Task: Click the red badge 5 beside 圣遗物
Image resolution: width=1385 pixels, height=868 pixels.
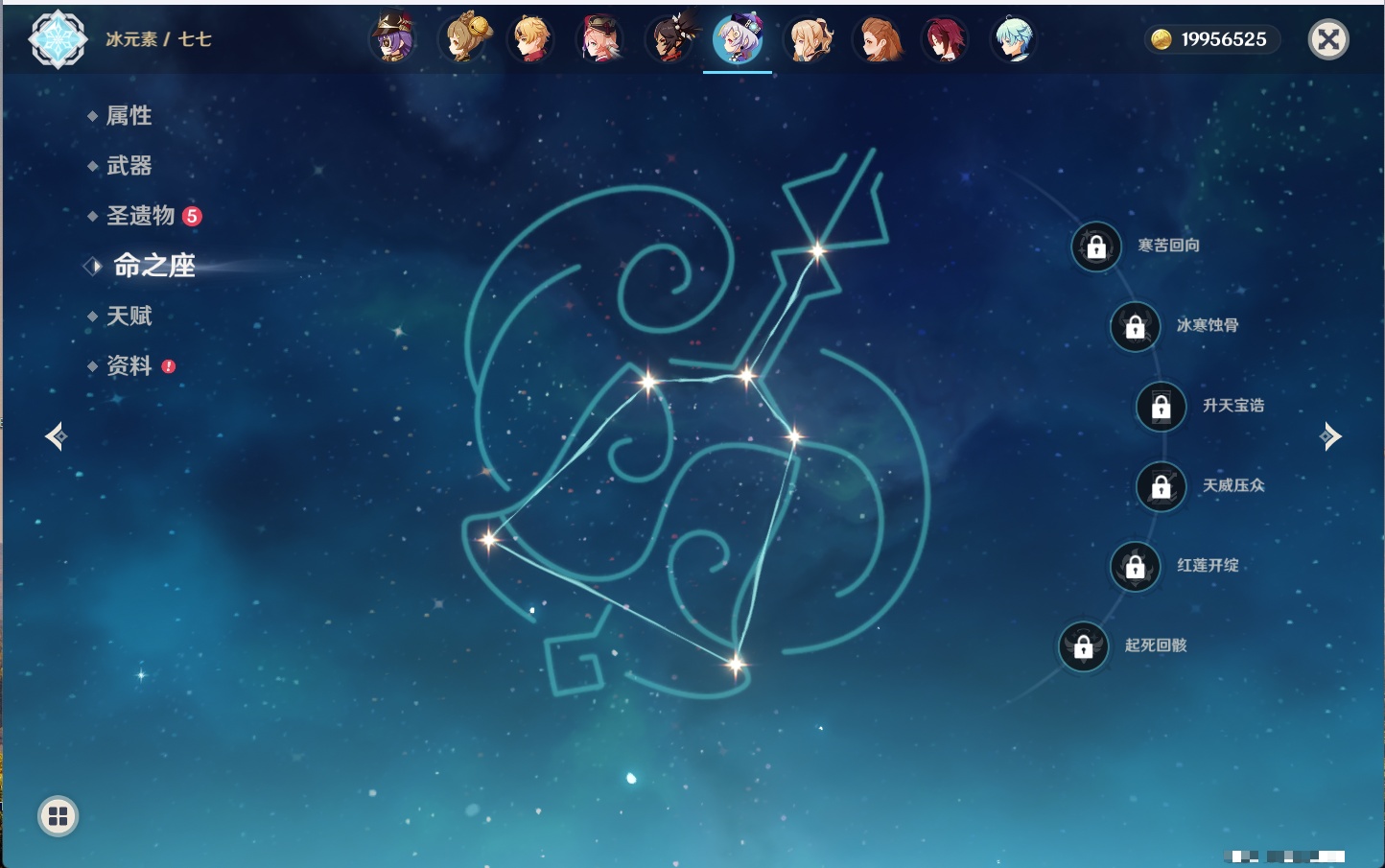Action: (x=192, y=216)
